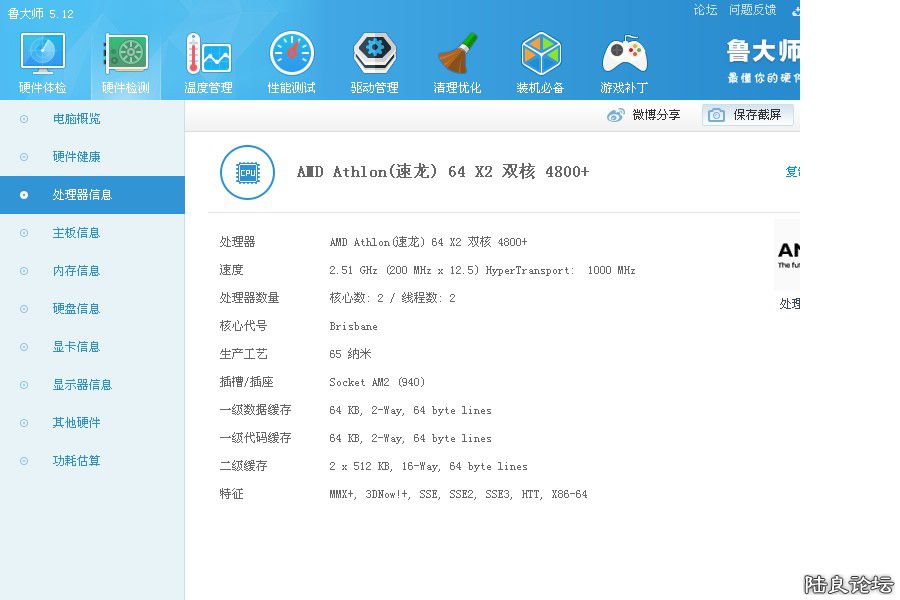This screenshot has width=900, height=600.
Task: Select 电脑概览 in the sidebar
Action: [76, 119]
